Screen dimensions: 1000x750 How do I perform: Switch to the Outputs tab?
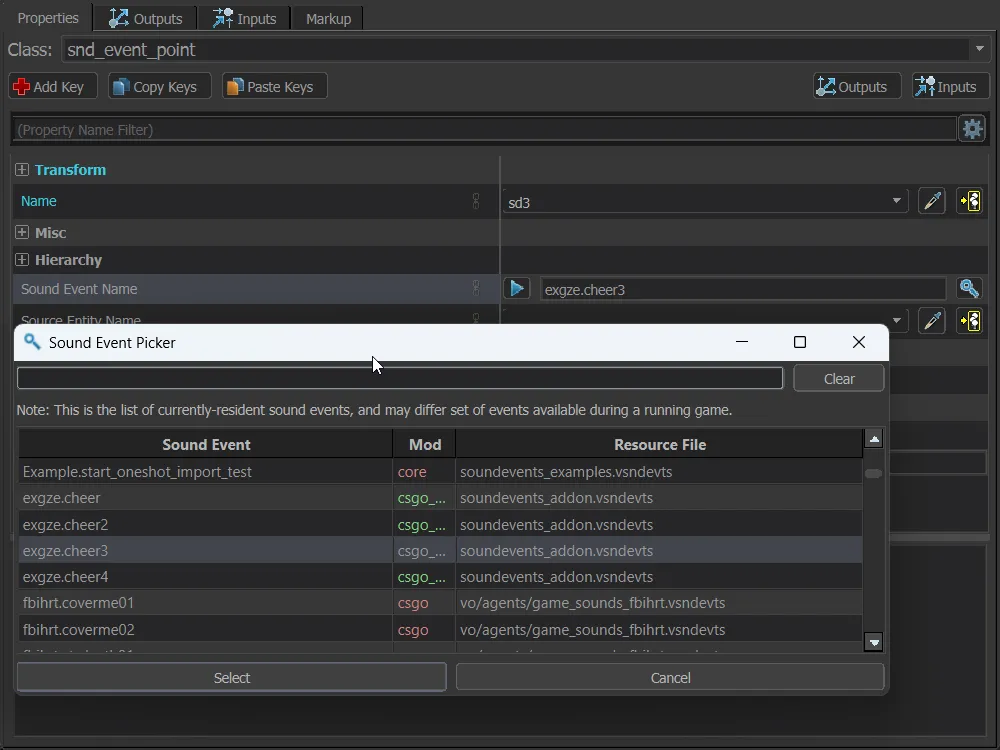(146, 18)
